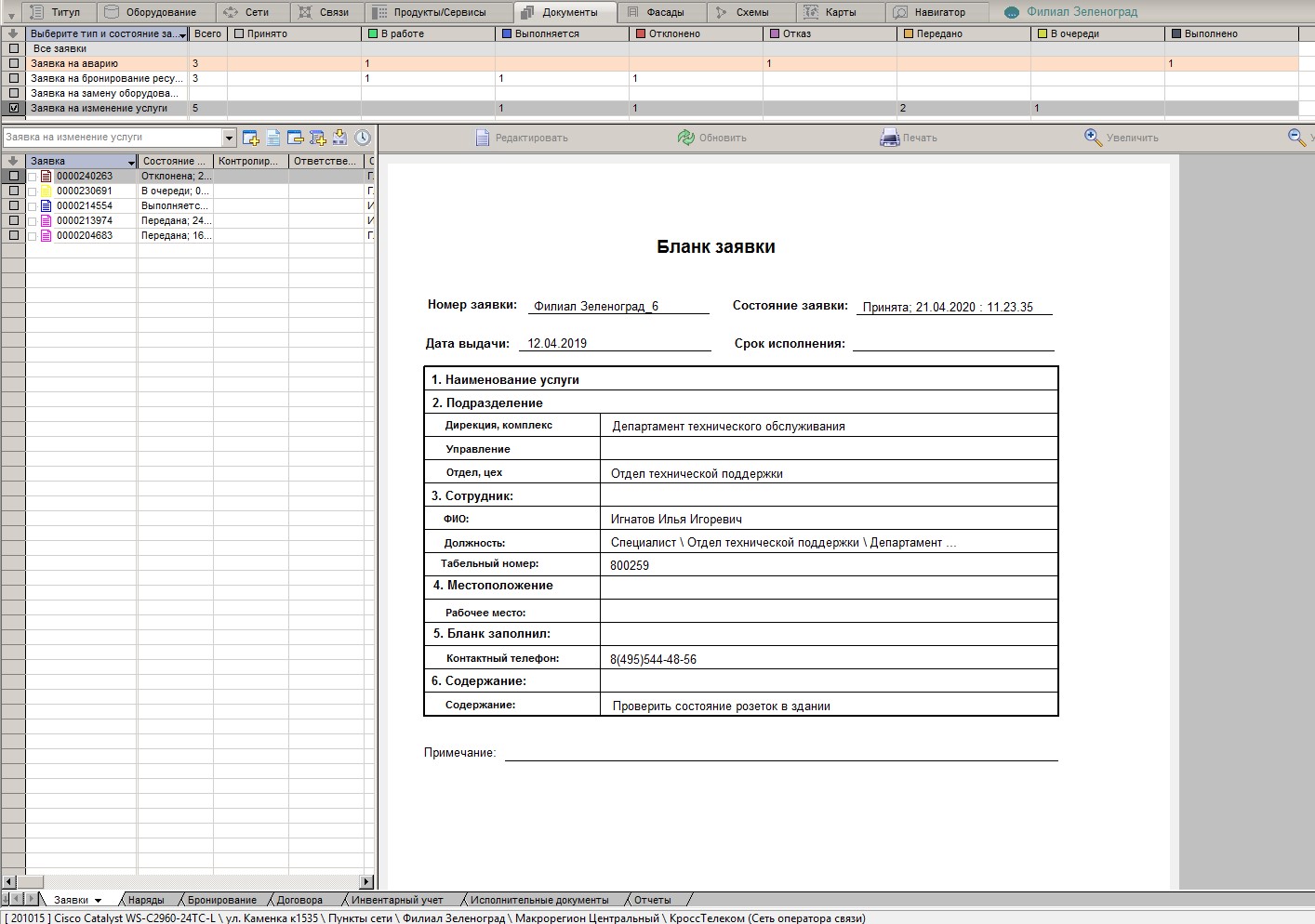Viewport: 1315px width, 924px height.
Task: Check the Все заявки checkbox
Action: (13, 48)
